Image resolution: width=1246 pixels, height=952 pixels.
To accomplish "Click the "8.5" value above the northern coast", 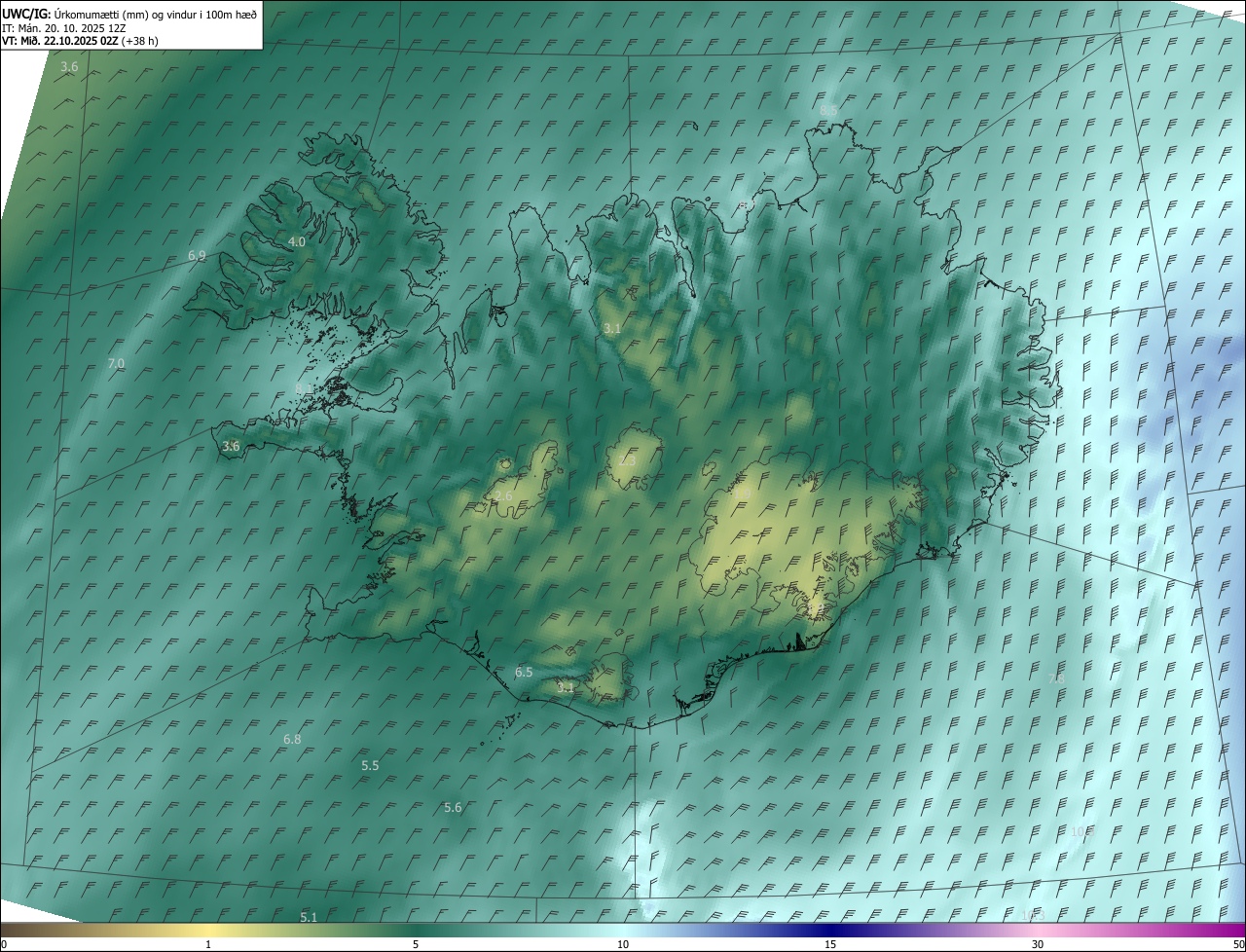I will click(x=828, y=111).
